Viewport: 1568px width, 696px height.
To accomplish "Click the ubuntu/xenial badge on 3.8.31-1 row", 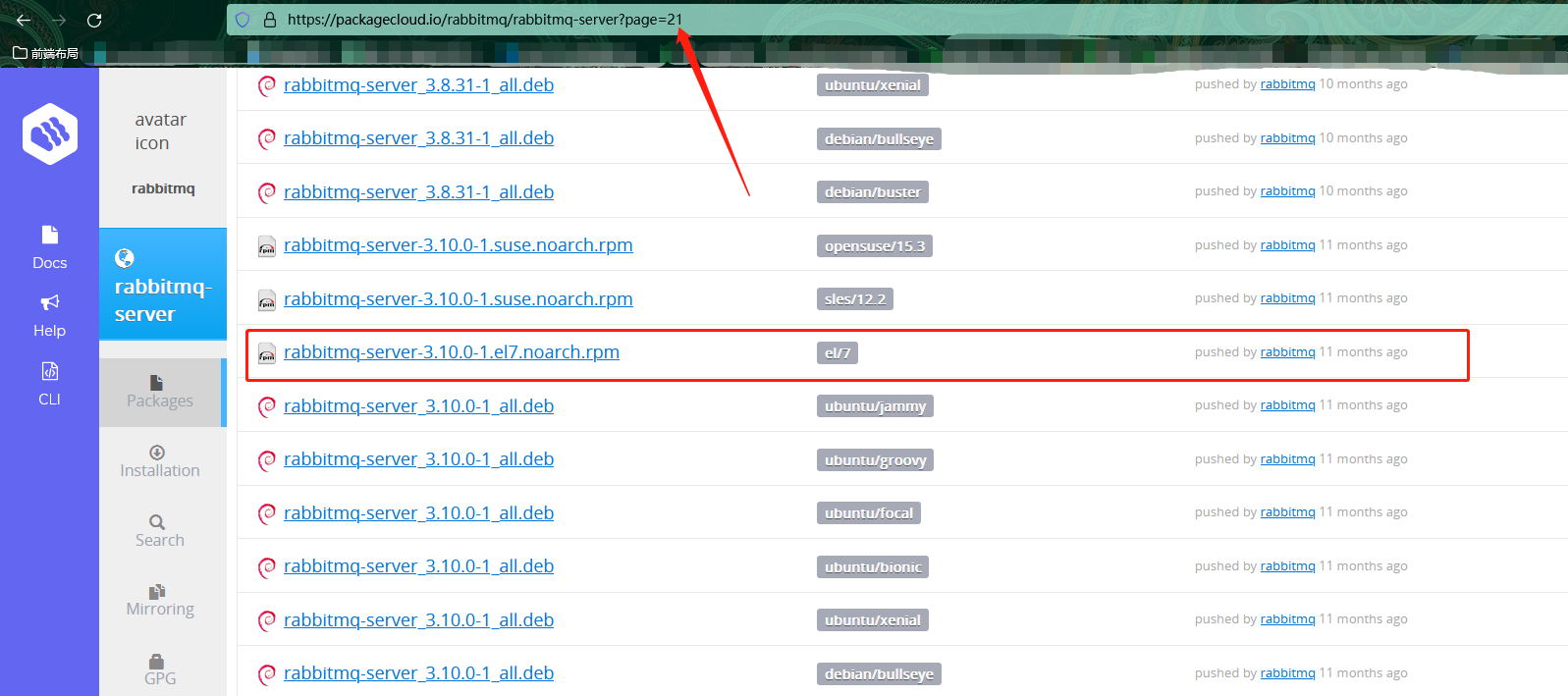I will pyautogui.click(x=873, y=85).
